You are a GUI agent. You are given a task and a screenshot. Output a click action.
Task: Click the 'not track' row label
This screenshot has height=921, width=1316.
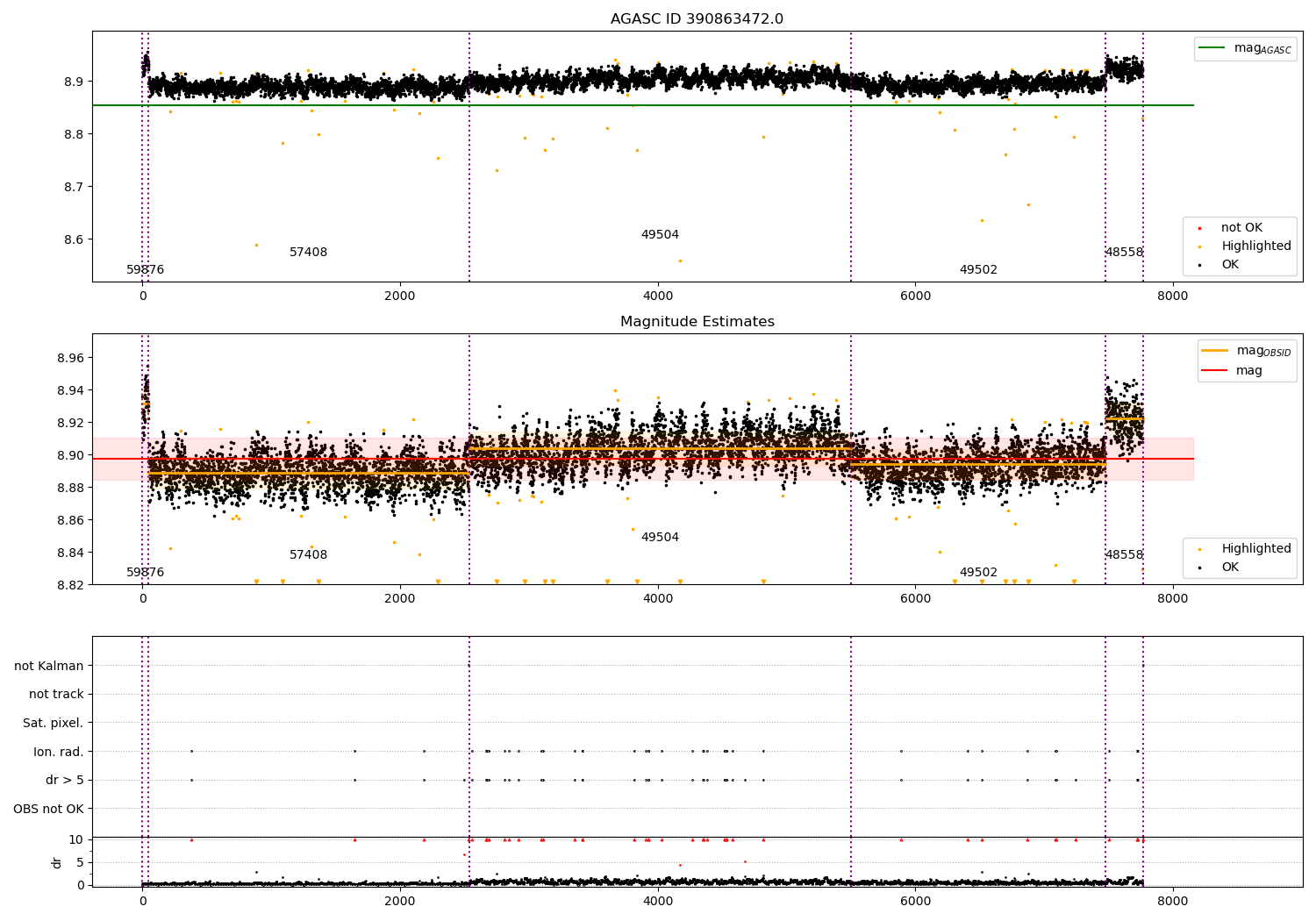(56, 695)
